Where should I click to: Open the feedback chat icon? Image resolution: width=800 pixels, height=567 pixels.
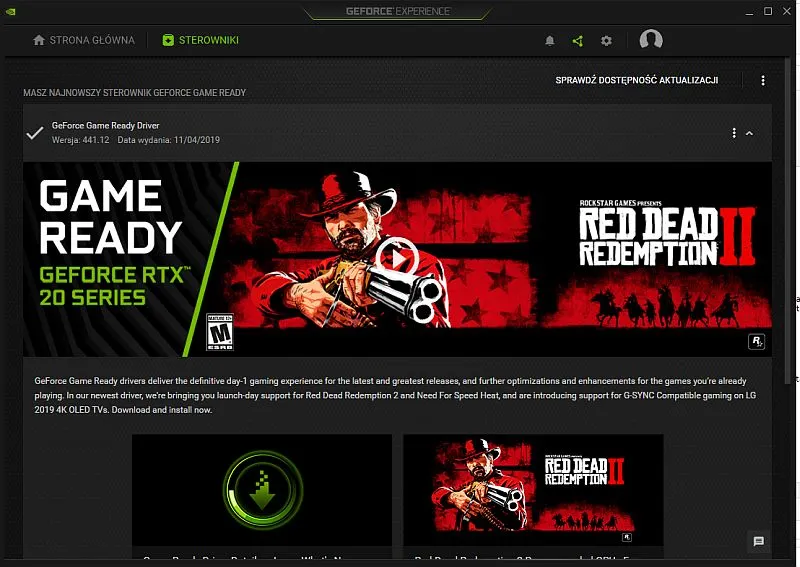[759, 541]
